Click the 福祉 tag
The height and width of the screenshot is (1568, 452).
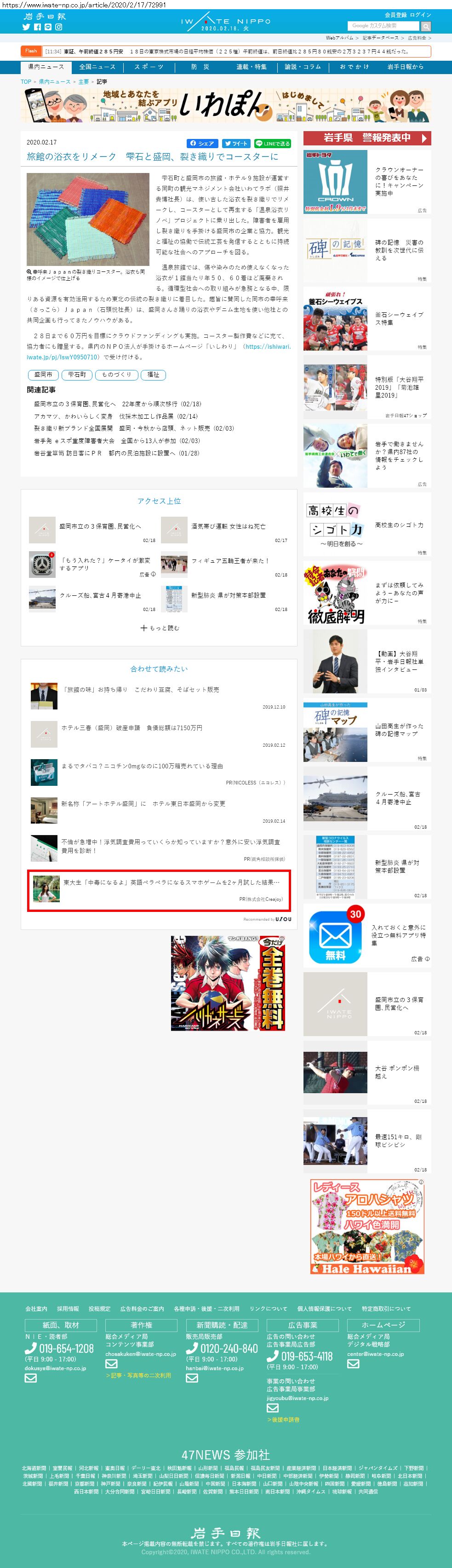pos(153,375)
